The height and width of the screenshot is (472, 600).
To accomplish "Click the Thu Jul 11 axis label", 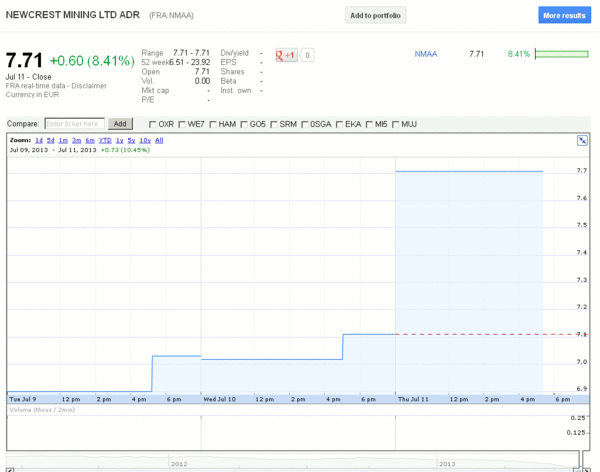I will pyautogui.click(x=413, y=399).
